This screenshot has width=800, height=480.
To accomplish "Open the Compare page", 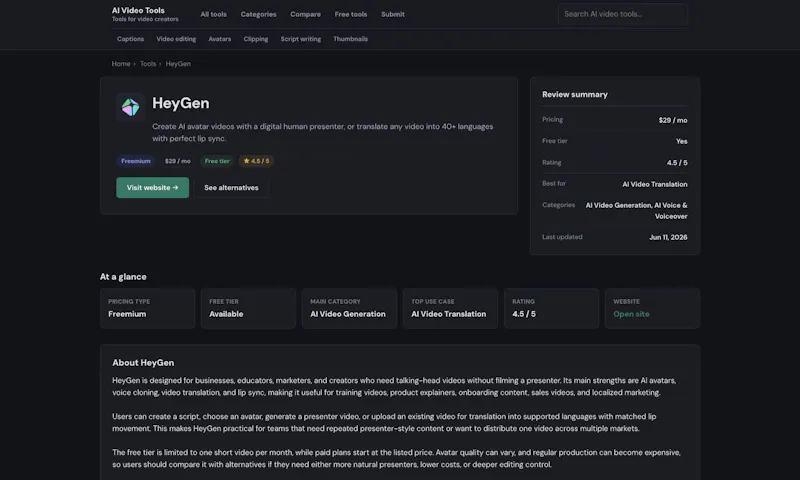I will 306,14.
